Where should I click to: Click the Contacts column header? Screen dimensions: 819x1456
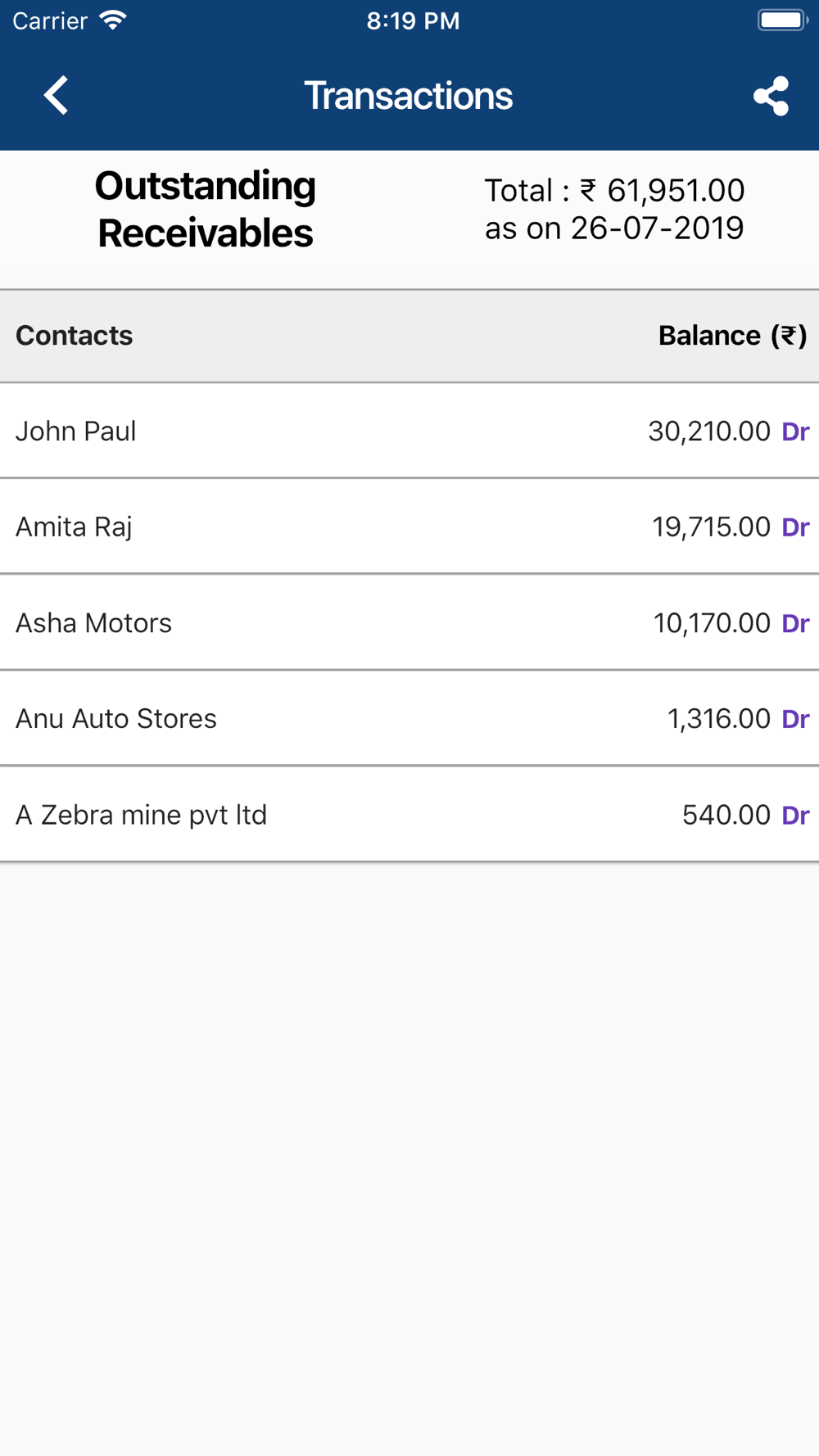(x=75, y=336)
